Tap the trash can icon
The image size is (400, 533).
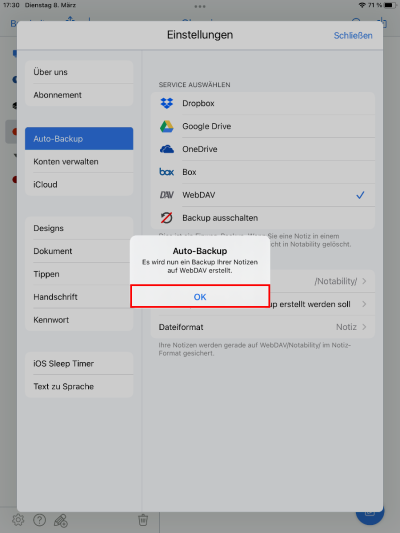pyautogui.click(x=143, y=520)
